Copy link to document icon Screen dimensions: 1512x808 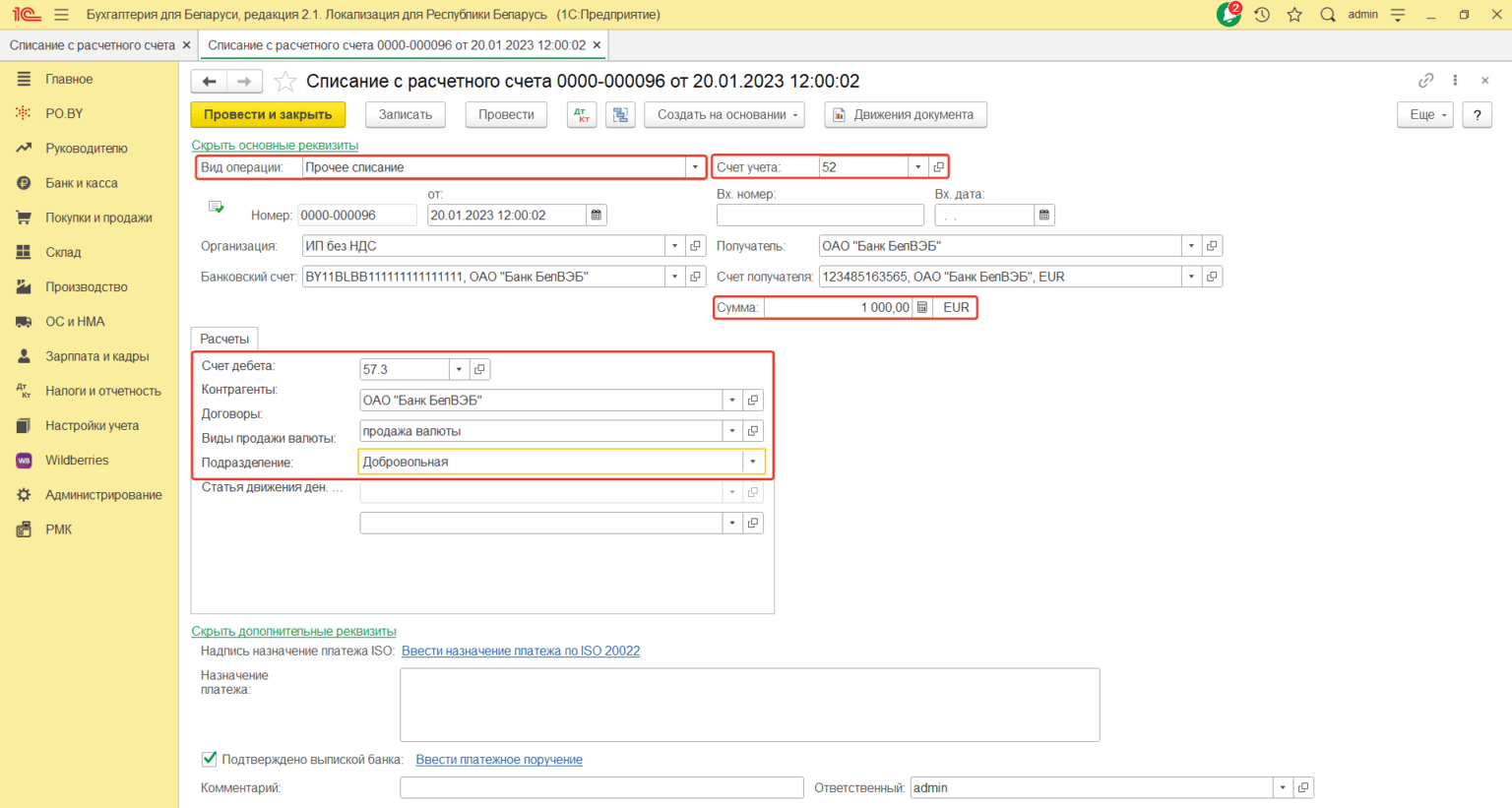1425,81
